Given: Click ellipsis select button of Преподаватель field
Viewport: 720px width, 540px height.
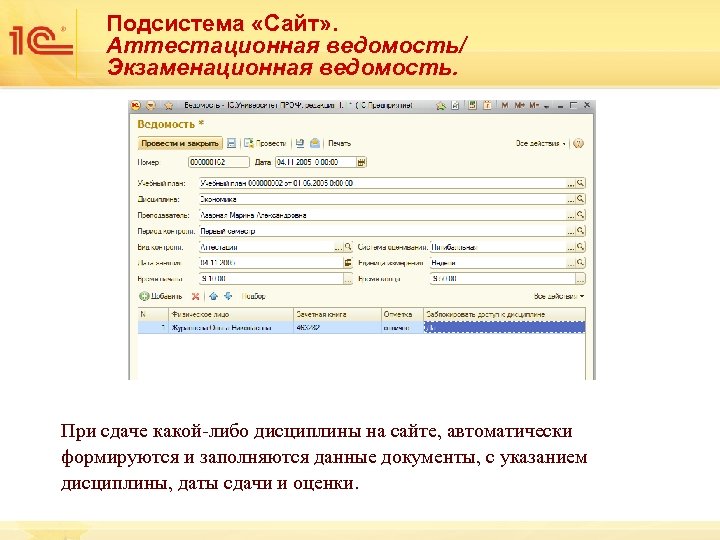Looking at the screenshot, I should pyautogui.click(x=571, y=215).
